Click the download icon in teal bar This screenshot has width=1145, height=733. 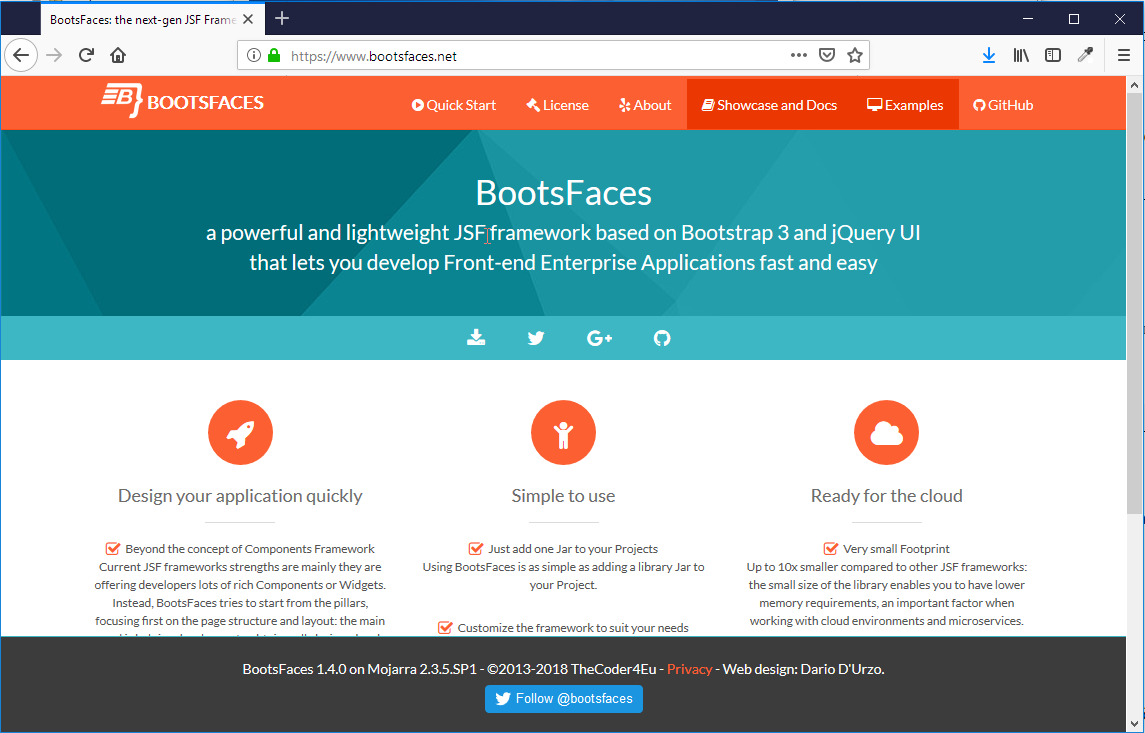pos(476,337)
